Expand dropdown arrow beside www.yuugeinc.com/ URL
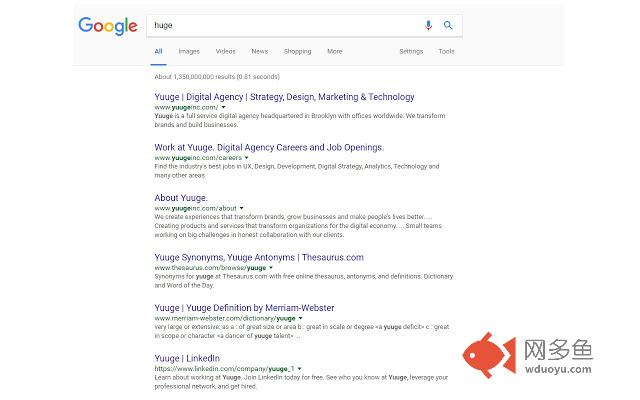This screenshot has width=640, height=400. 223,107
